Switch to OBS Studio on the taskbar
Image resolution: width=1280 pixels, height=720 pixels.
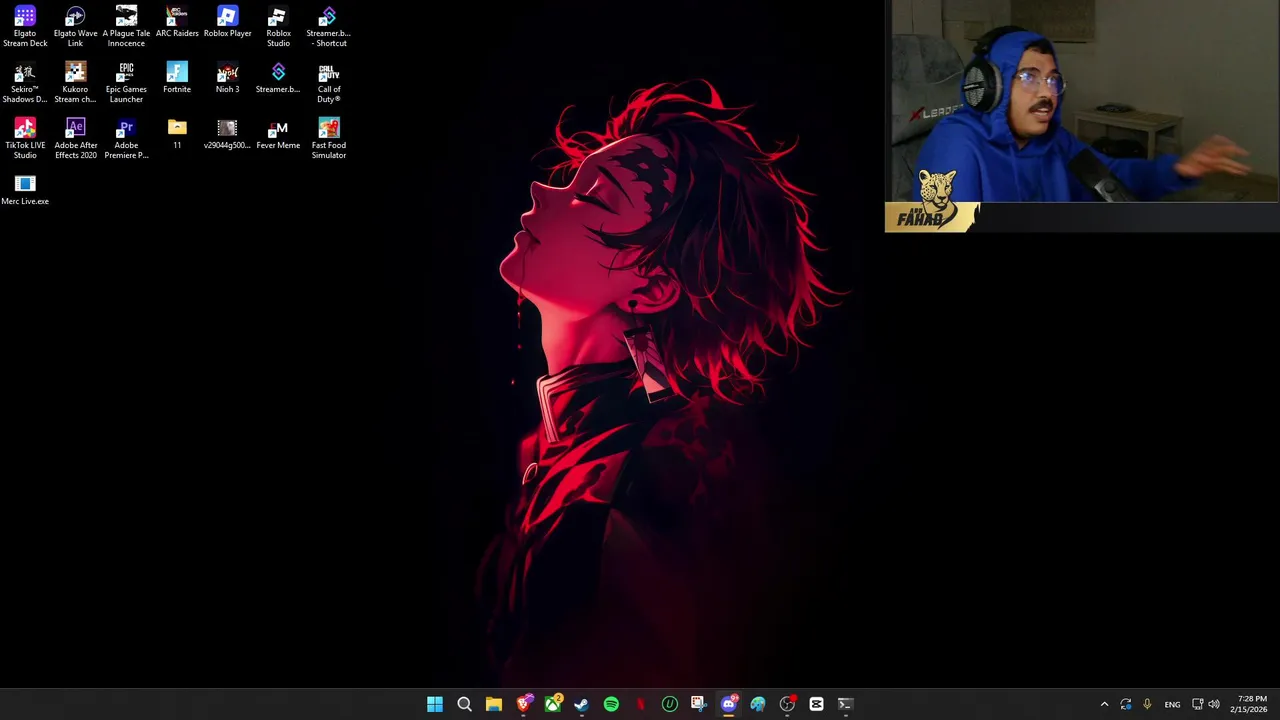(787, 704)
